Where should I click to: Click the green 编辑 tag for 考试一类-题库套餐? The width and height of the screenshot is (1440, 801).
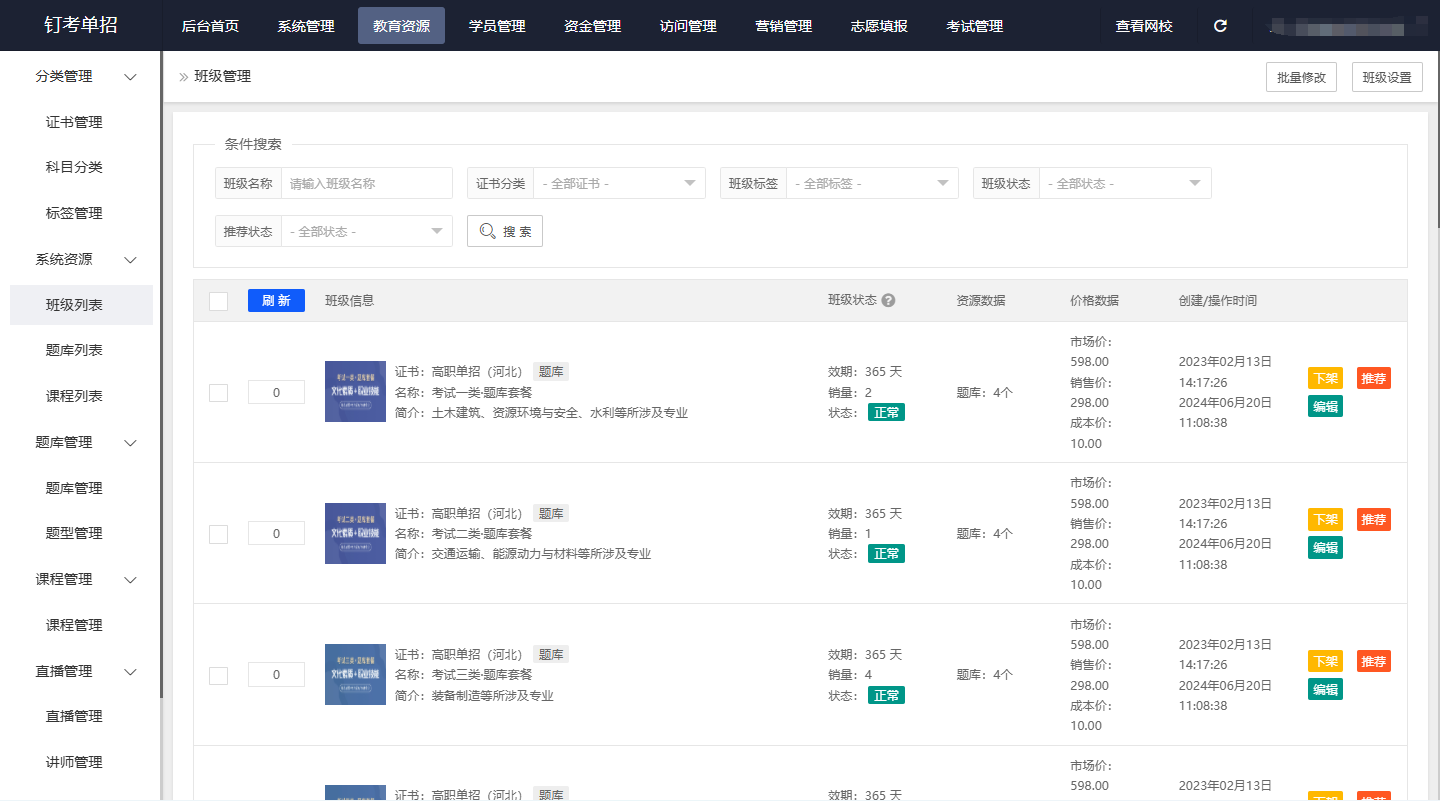pos(1325,406)
